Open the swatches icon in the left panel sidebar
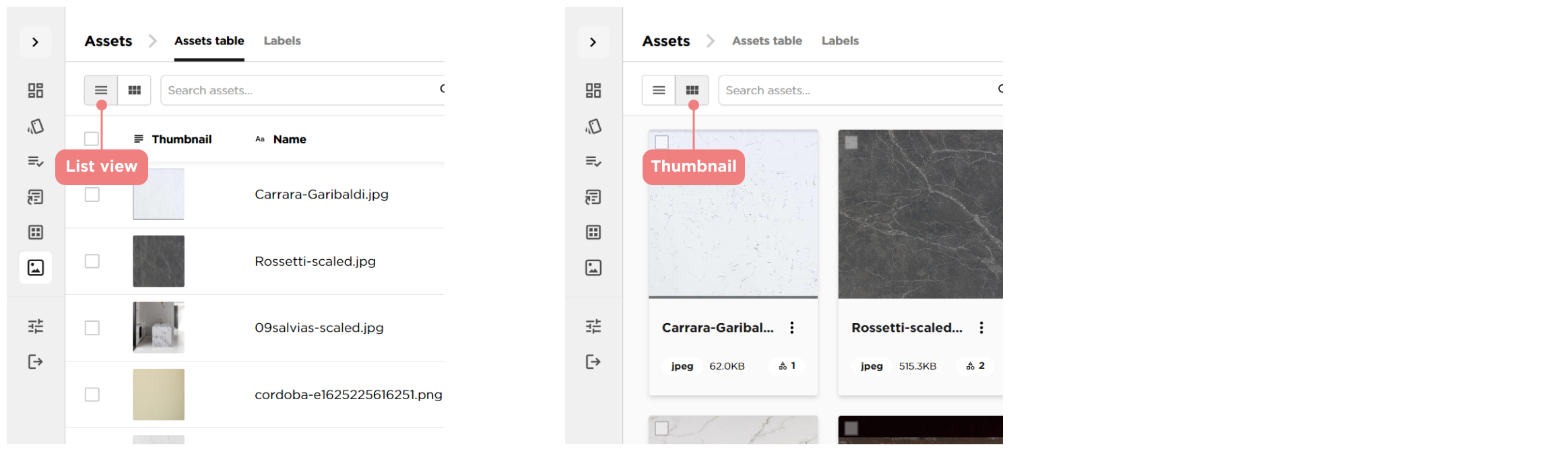 [x=36, y=127]
